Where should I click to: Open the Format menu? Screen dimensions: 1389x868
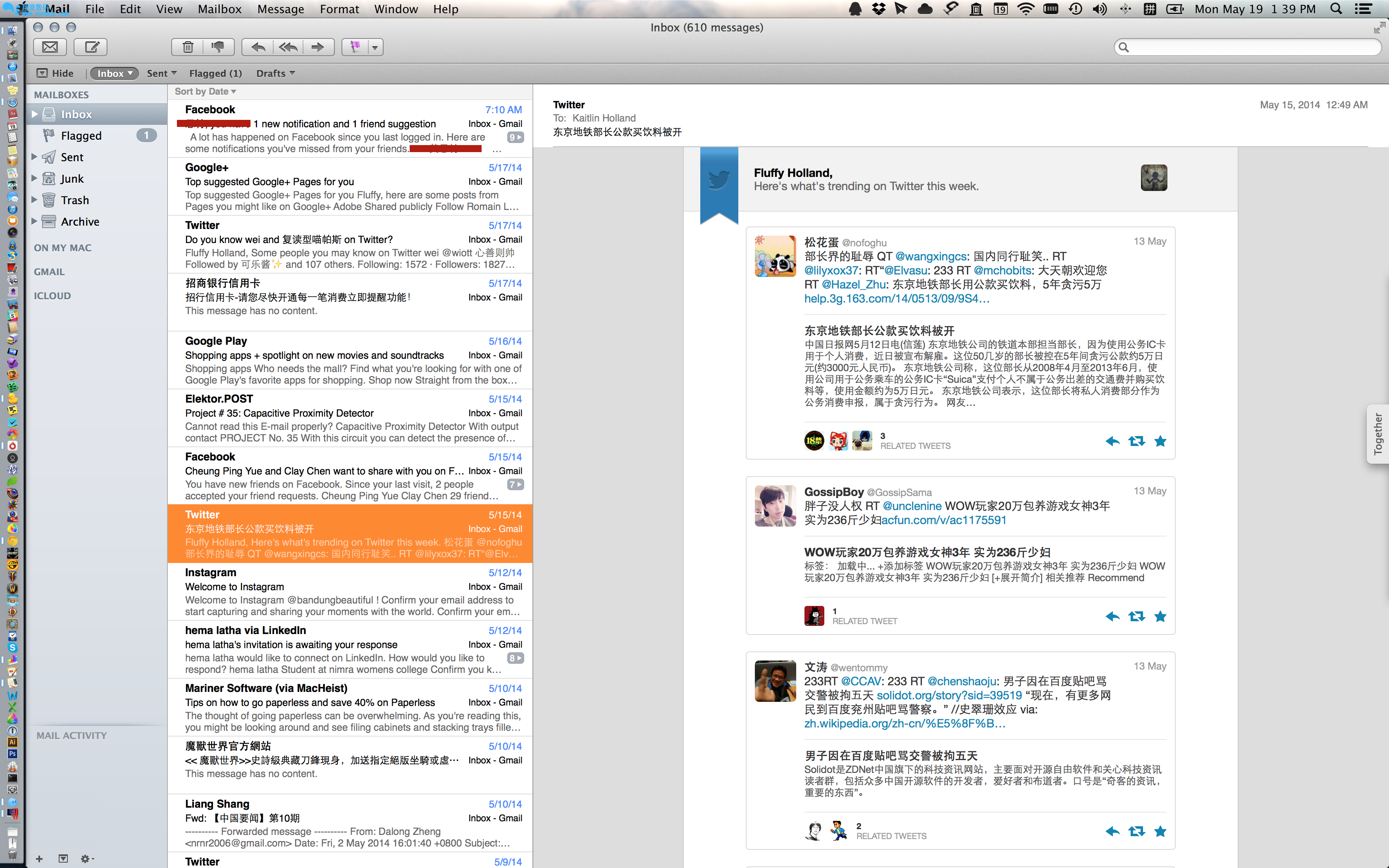[x=339, y=9]
